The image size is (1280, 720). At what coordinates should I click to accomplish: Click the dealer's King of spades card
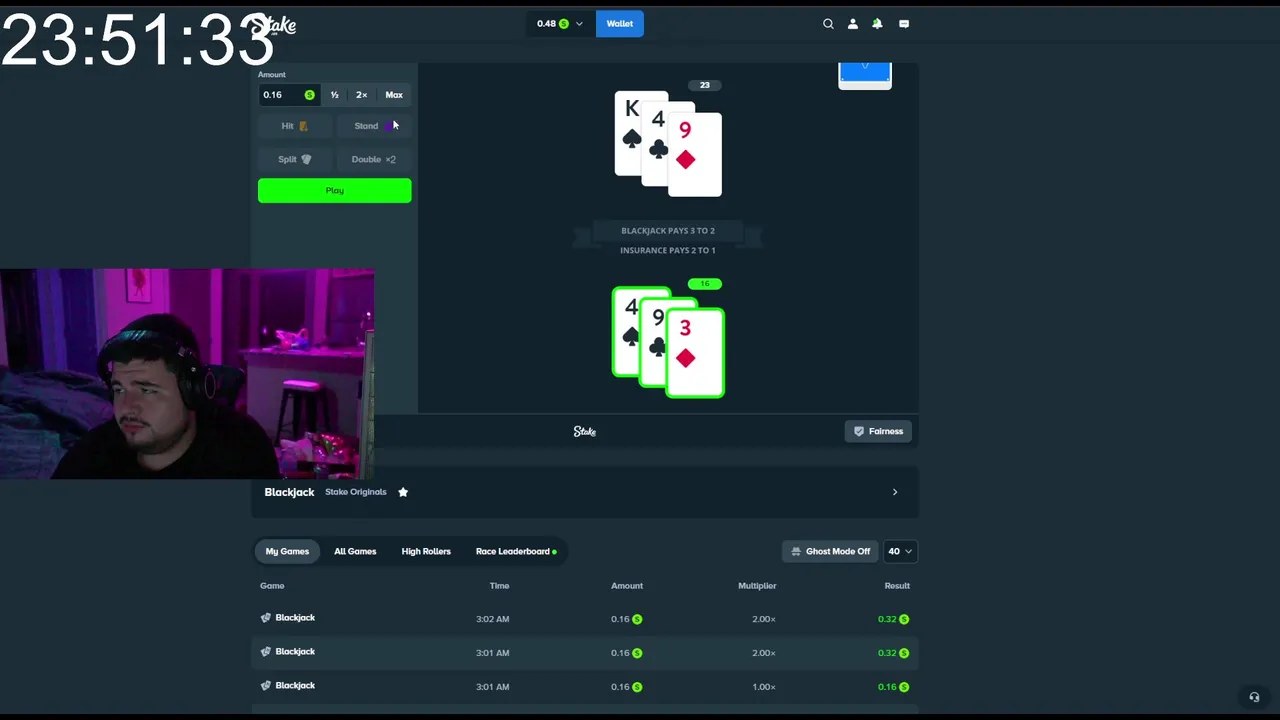pyautogui.click(x=628, y=133)
